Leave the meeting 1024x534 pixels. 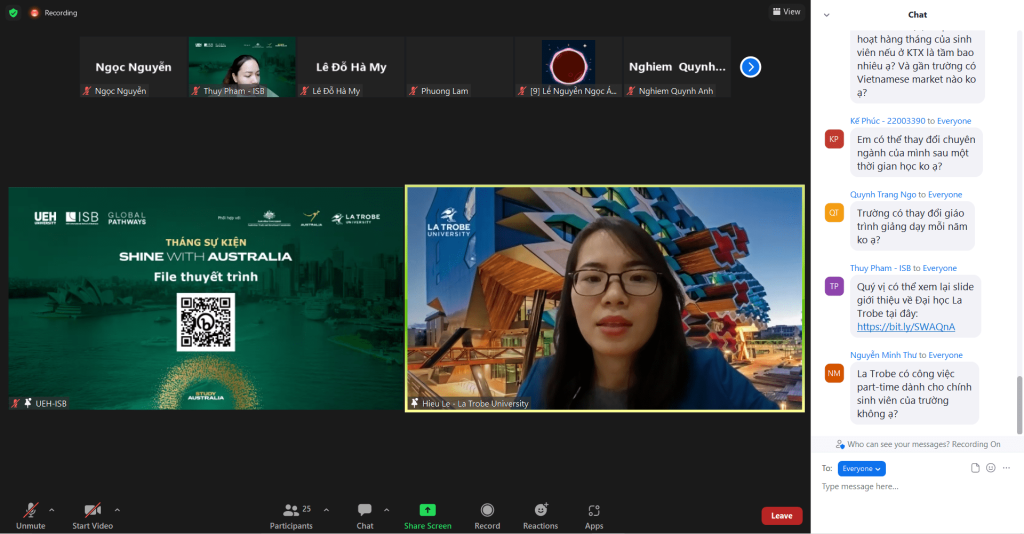click(781, 516)
